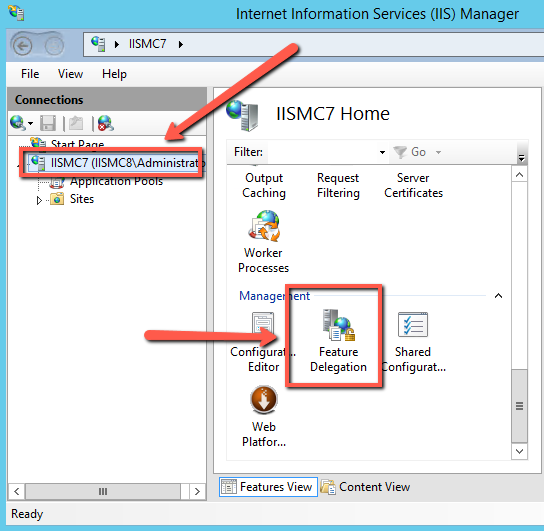This screenshot has height=531, width=544.
Task: Select the Start Page tree item
Action: pos(77,144)
